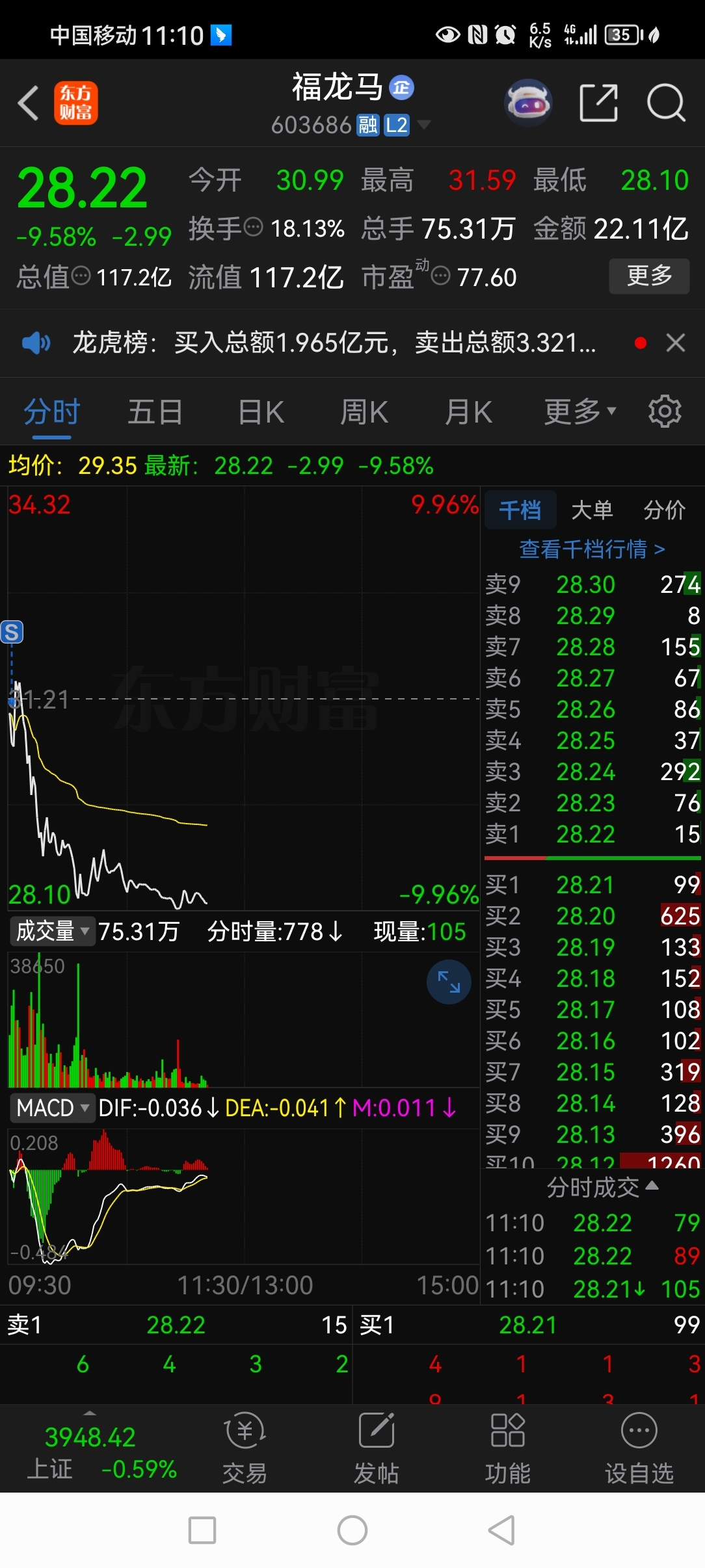This screenshot has height=1568, width=705.
Task: Expand the stock code dropdown arrow
Action: [x=423, y=124]
